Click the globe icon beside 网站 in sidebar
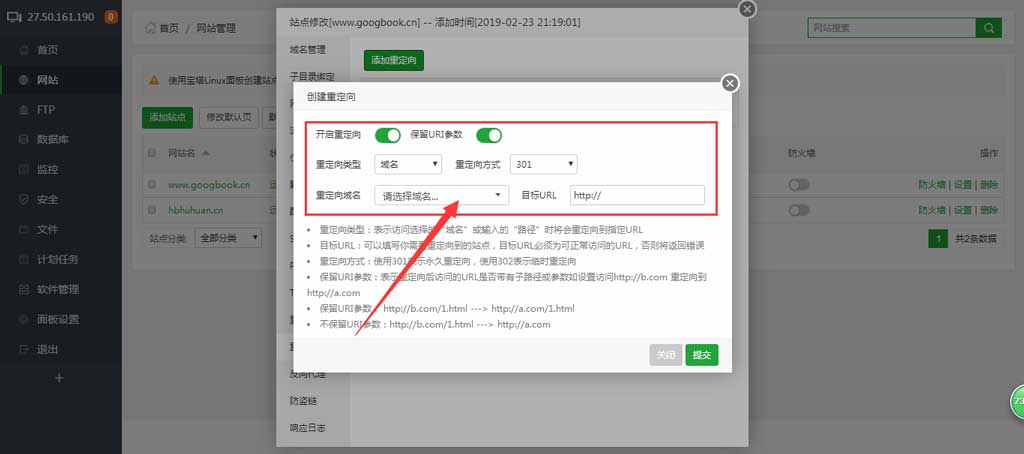 (24, 80)
